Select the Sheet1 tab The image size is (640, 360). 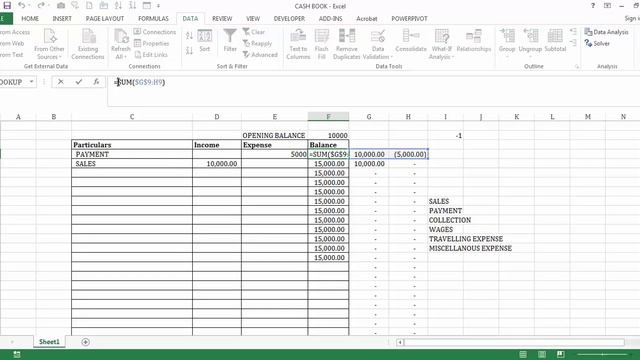49,342
